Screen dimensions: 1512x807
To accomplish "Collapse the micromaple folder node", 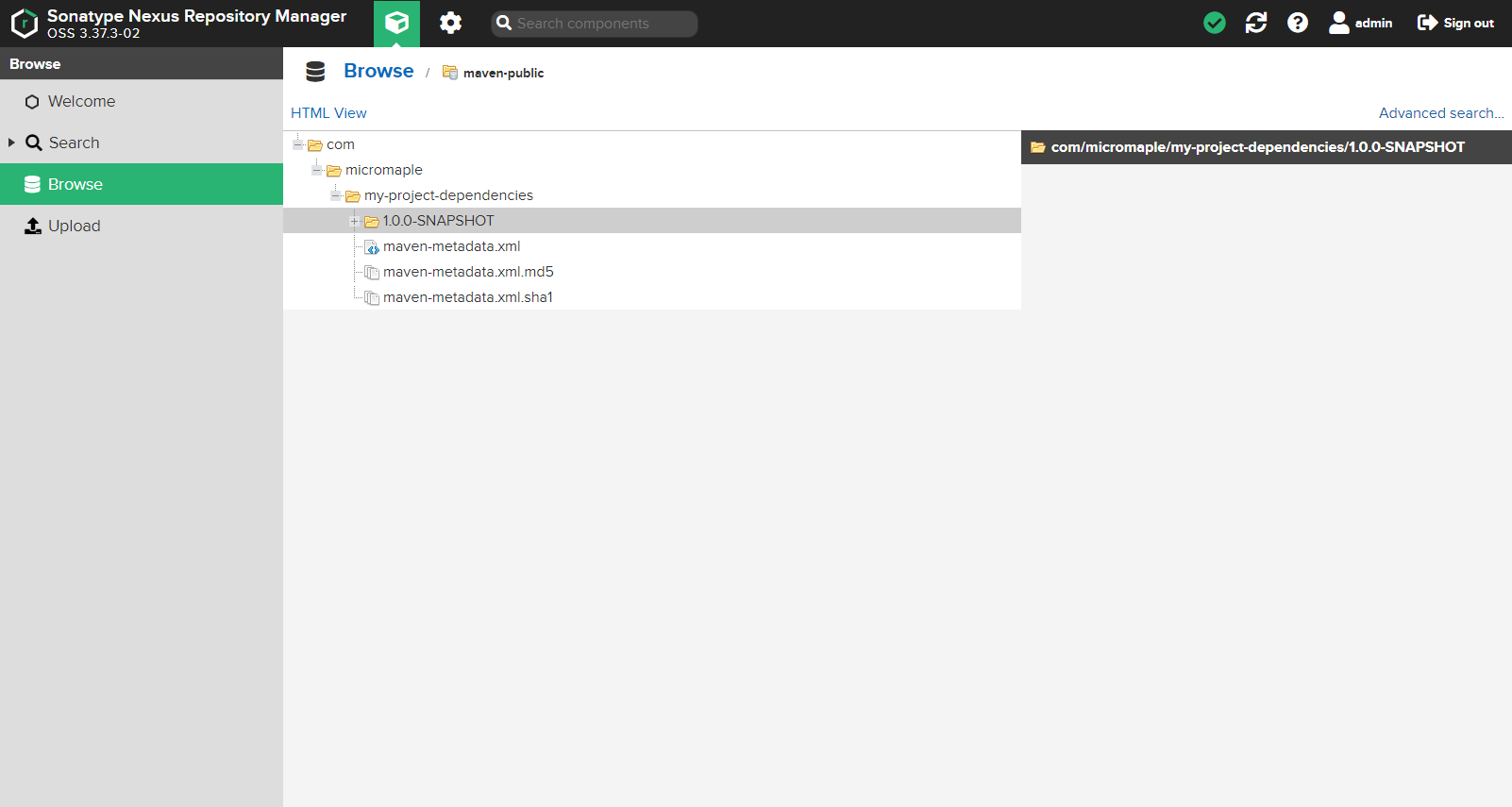I will click(316, 170).
